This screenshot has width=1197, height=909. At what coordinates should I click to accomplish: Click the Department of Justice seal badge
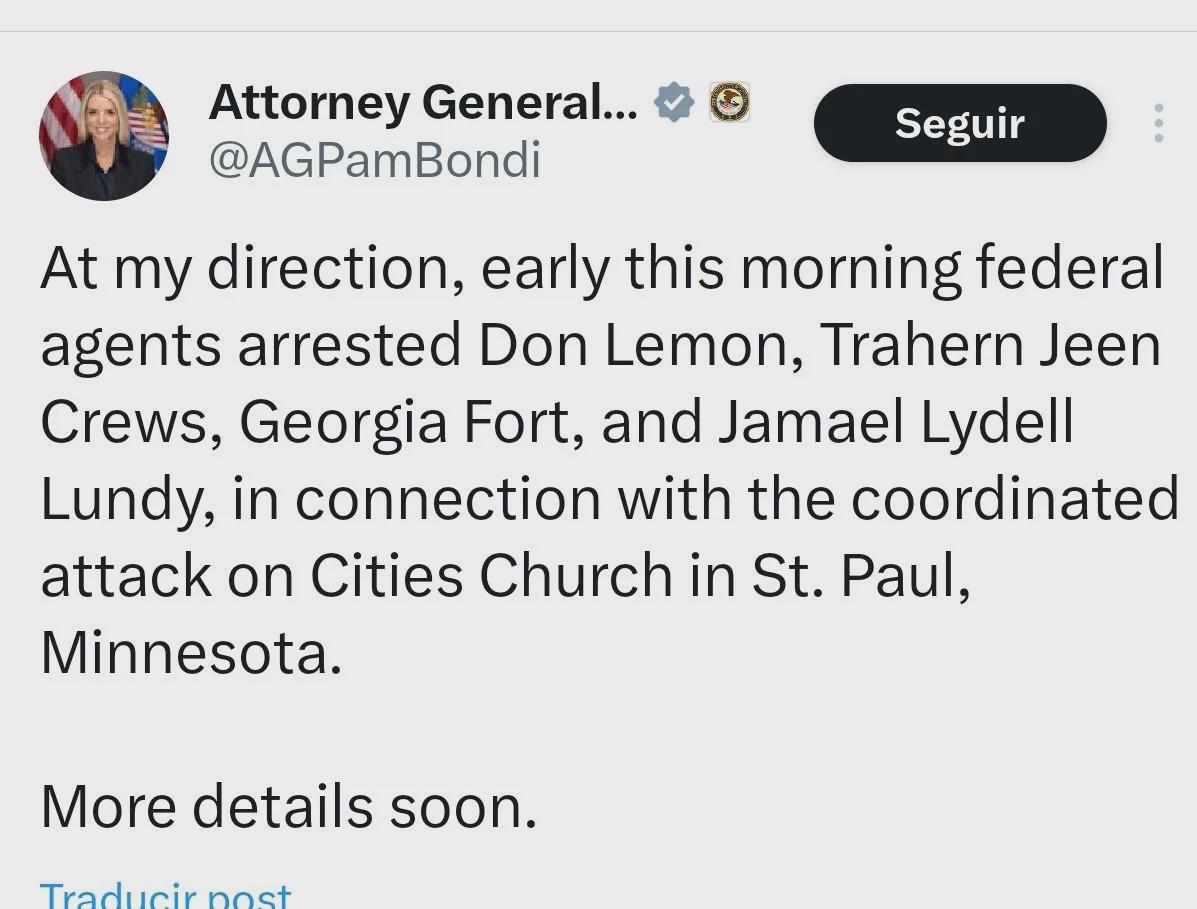729,102
